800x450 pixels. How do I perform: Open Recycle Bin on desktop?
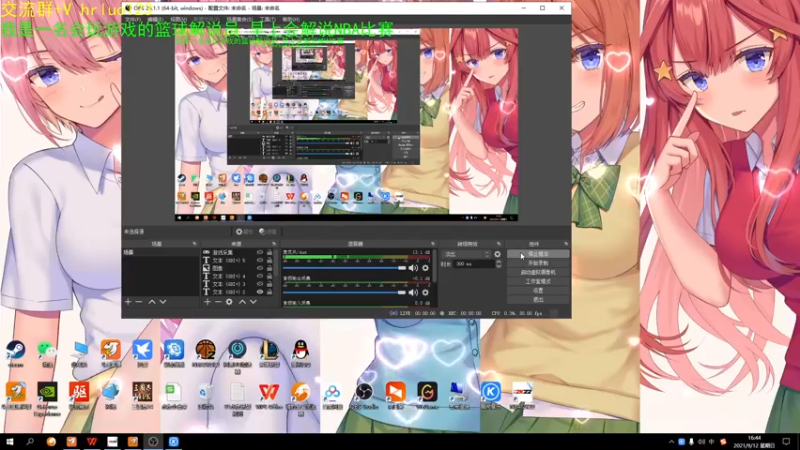(205, 396)
